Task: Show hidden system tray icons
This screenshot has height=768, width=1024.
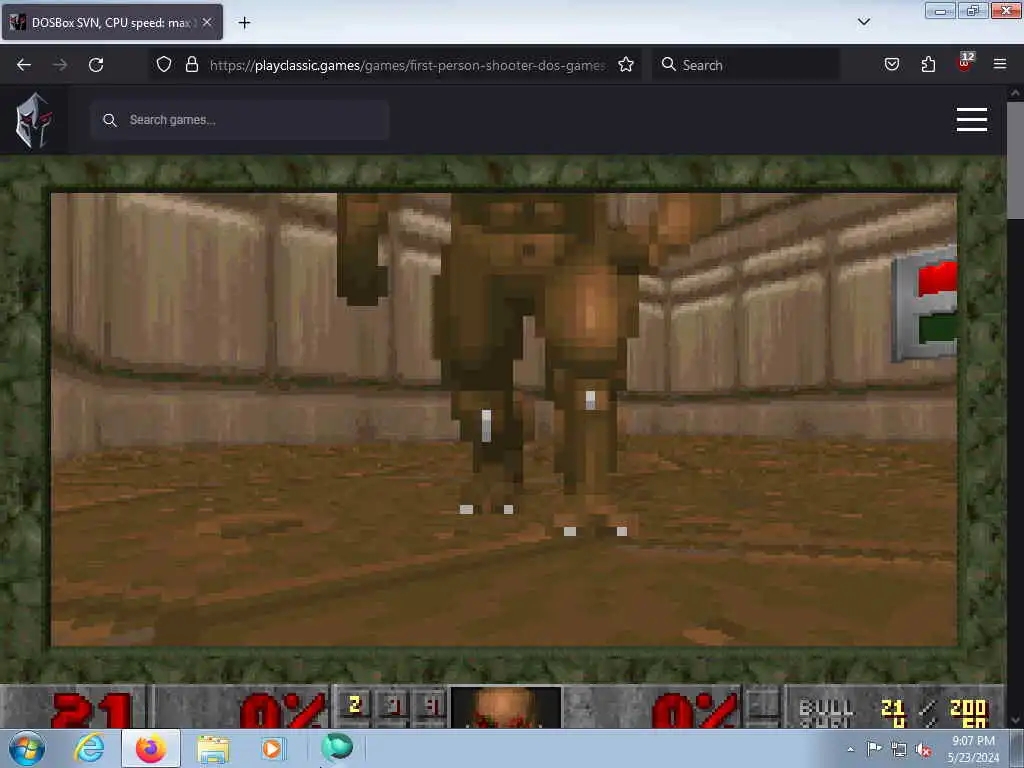Action: (850, 749)
